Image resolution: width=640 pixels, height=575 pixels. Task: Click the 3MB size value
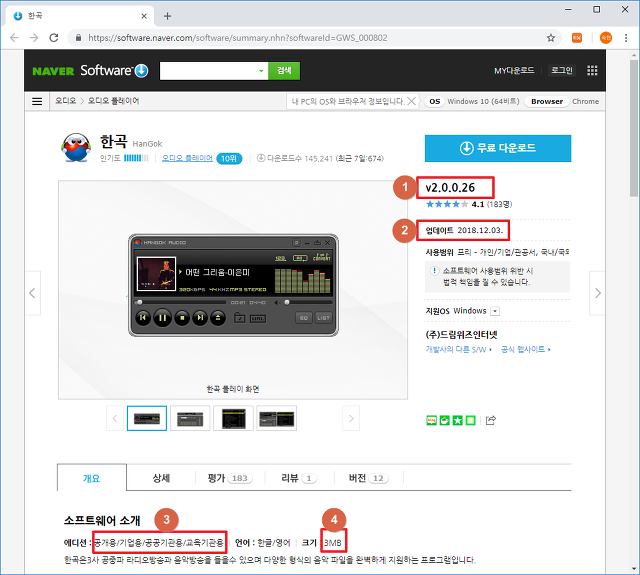pyautogui.click(x=333, y=543)
